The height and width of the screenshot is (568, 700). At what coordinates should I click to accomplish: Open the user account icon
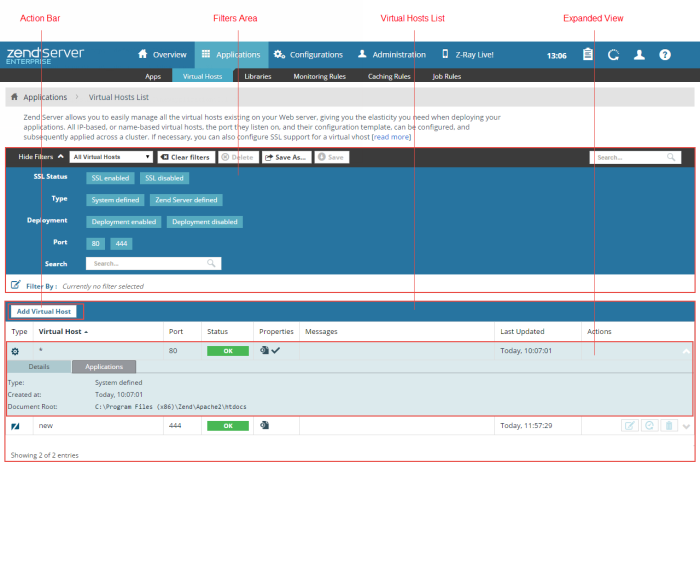coord(639,55)
